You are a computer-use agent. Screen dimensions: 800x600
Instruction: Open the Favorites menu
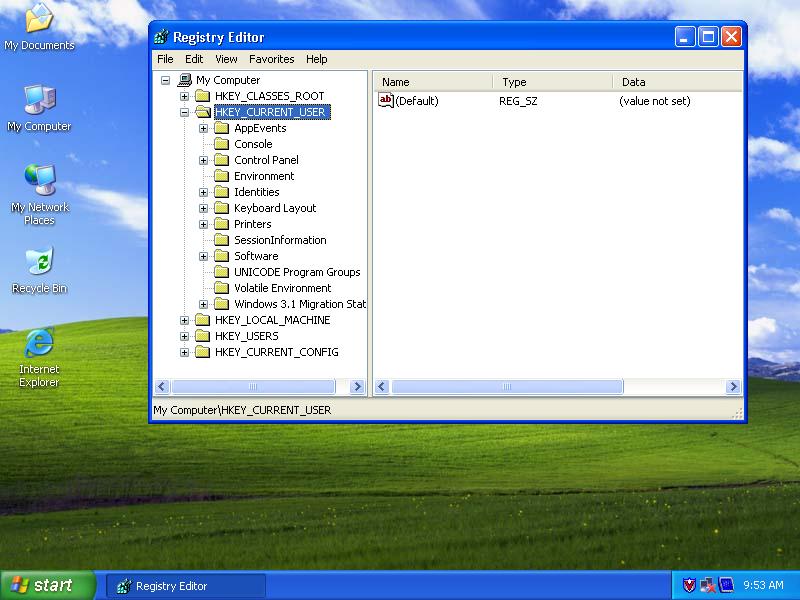(x=271, y=59)
